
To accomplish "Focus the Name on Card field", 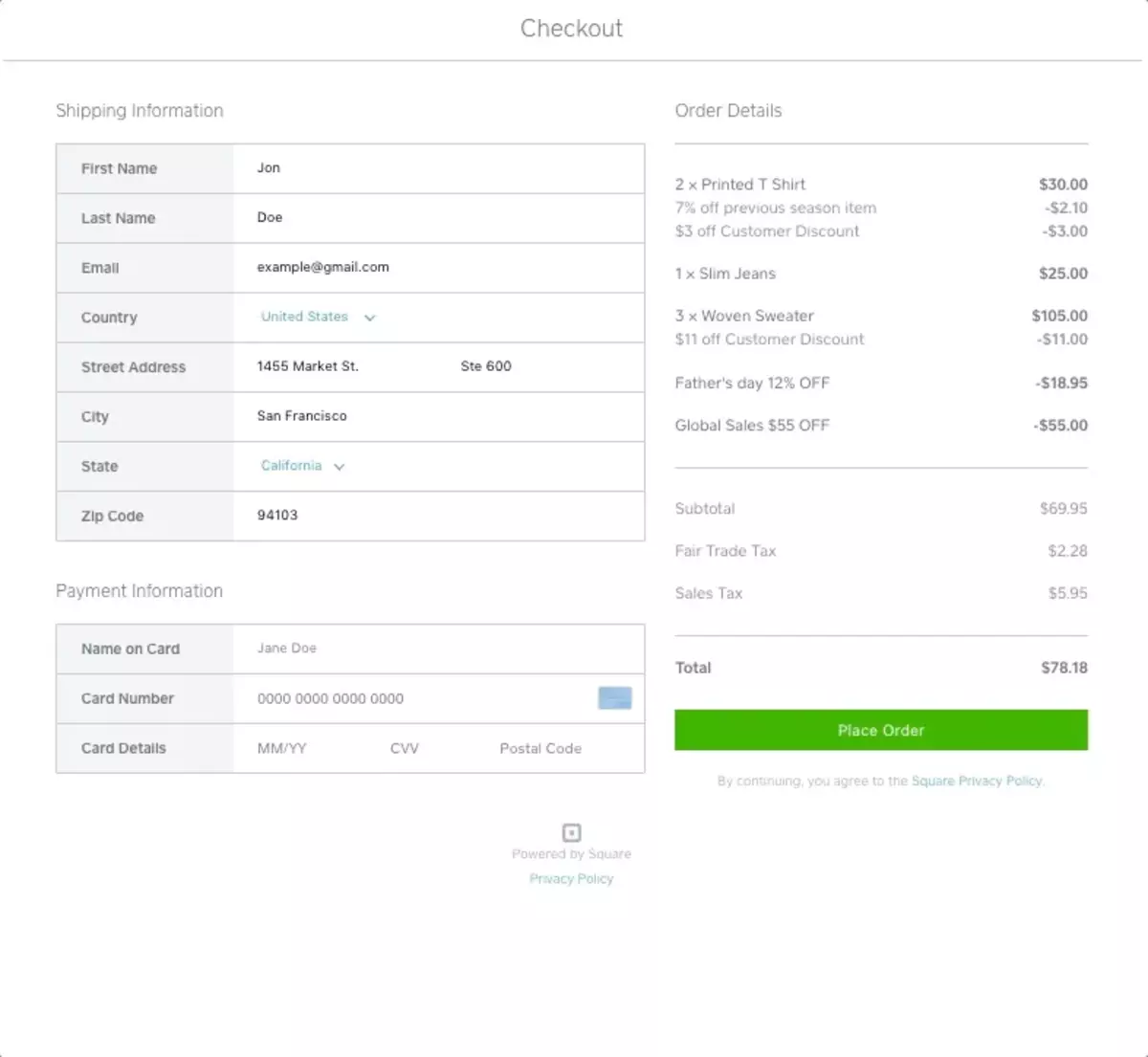I will coord(437,649).
